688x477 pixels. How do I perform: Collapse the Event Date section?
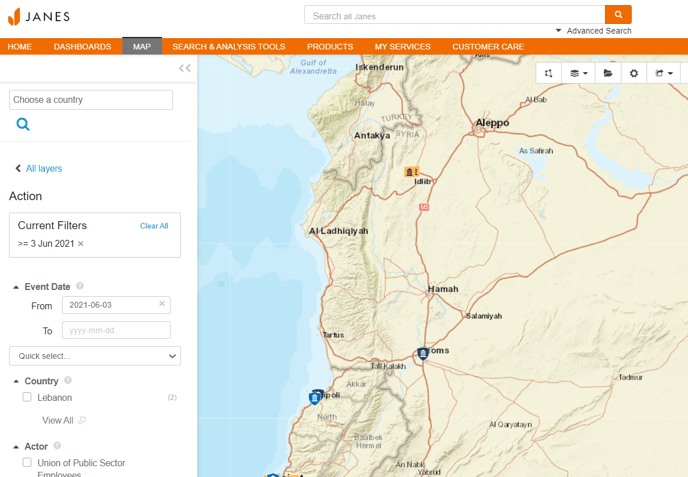point(16,287)
